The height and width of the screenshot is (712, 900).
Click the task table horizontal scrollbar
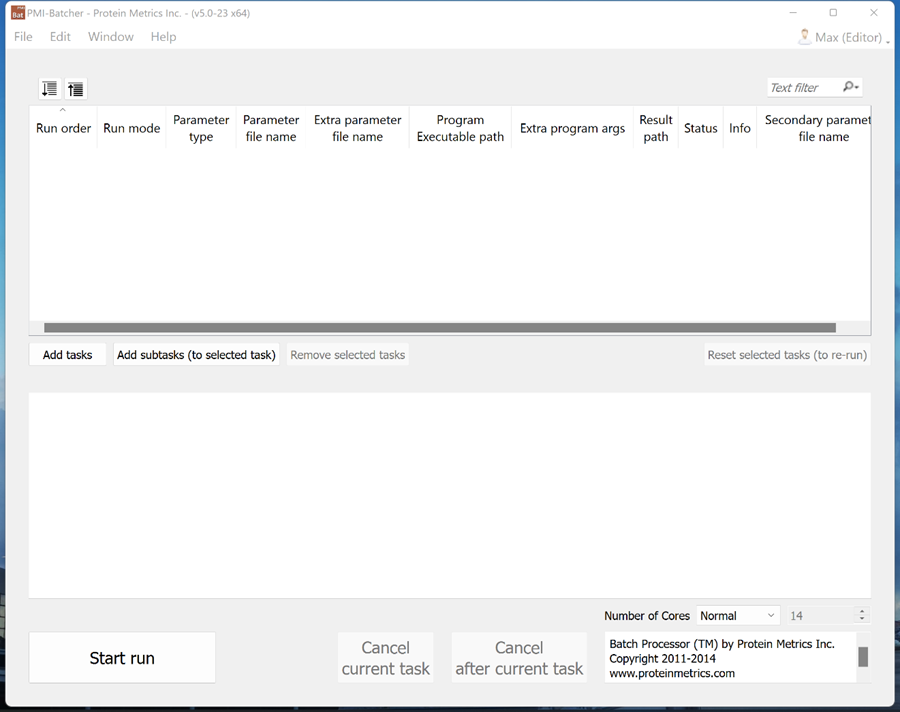tap(440, 328)
